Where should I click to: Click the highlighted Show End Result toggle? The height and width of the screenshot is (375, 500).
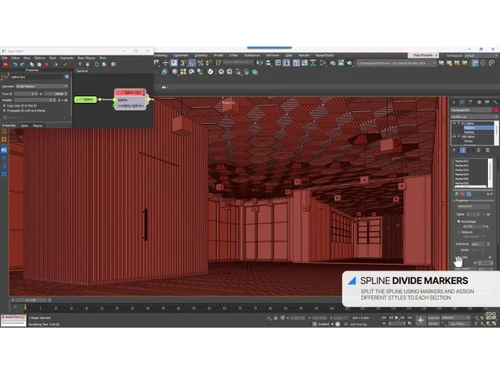(463, 150)
